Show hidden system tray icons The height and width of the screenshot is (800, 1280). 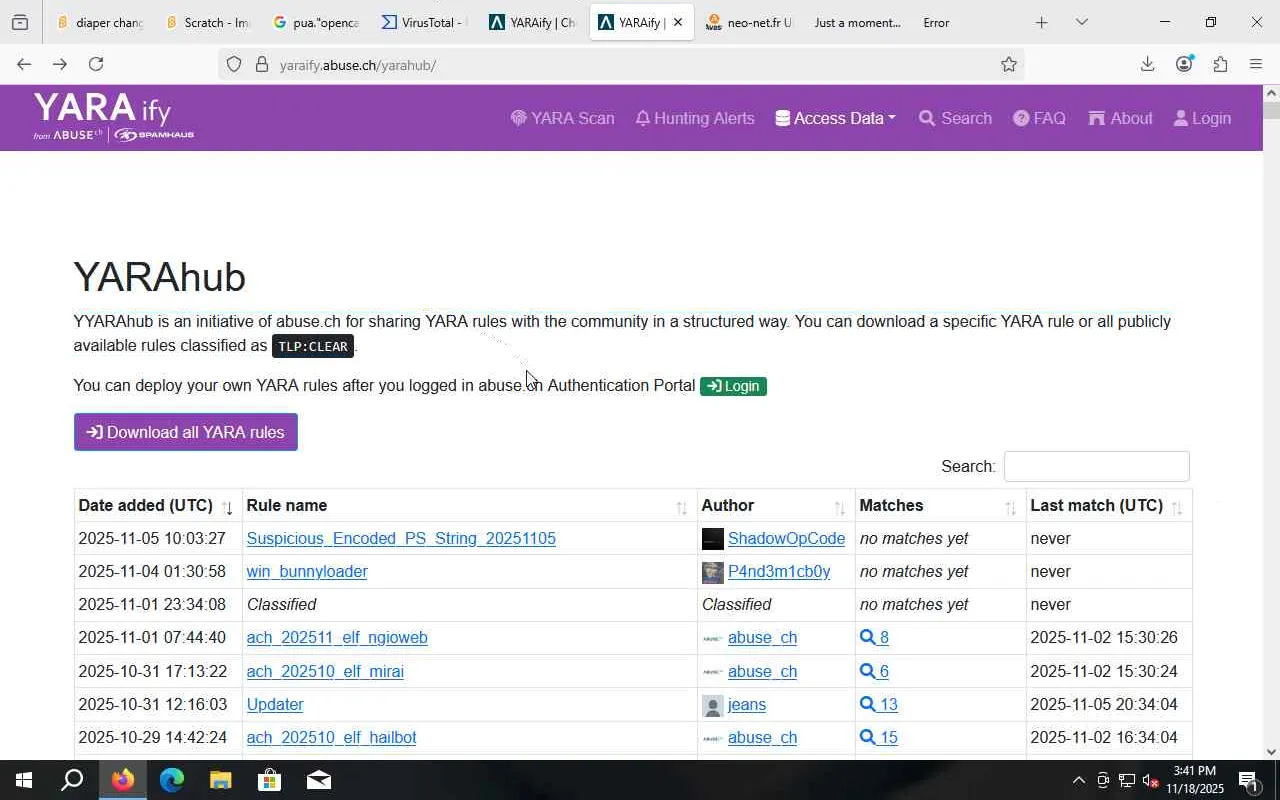coord(1078,780)
